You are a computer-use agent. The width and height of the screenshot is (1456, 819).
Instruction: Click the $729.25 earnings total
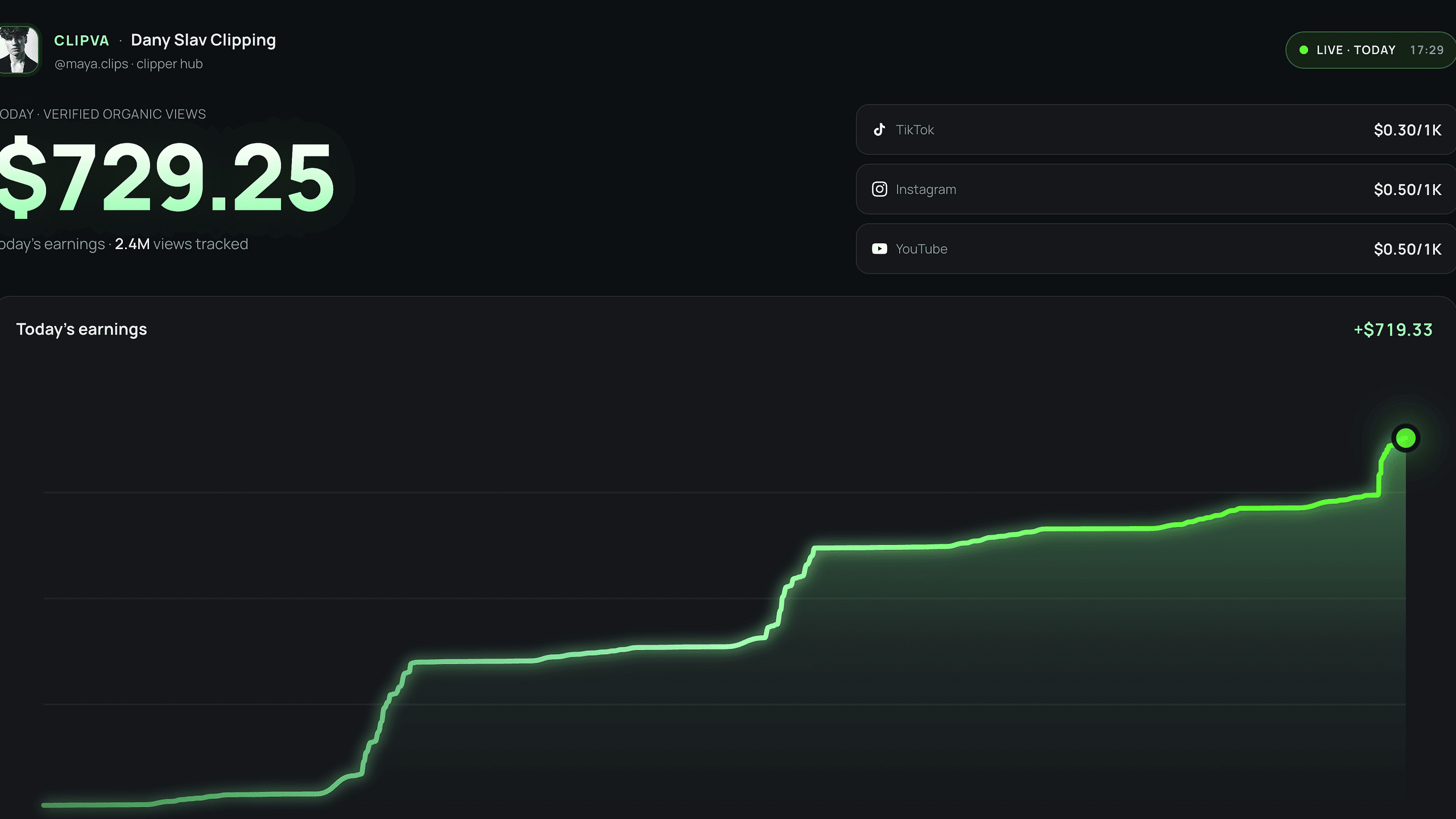click(167, 176)
